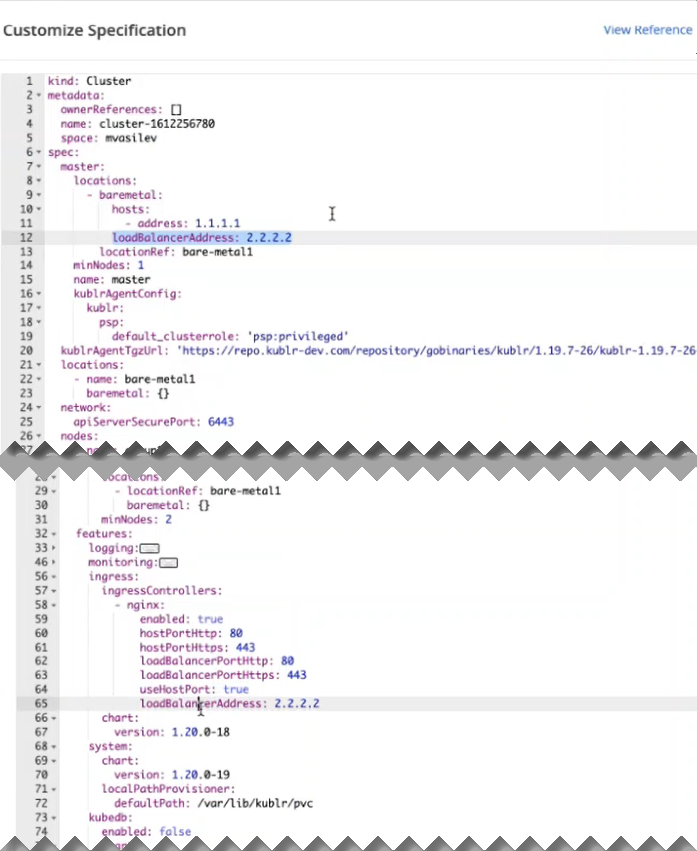Expand the folded monitoring block on line 46

tap(53, 562)
